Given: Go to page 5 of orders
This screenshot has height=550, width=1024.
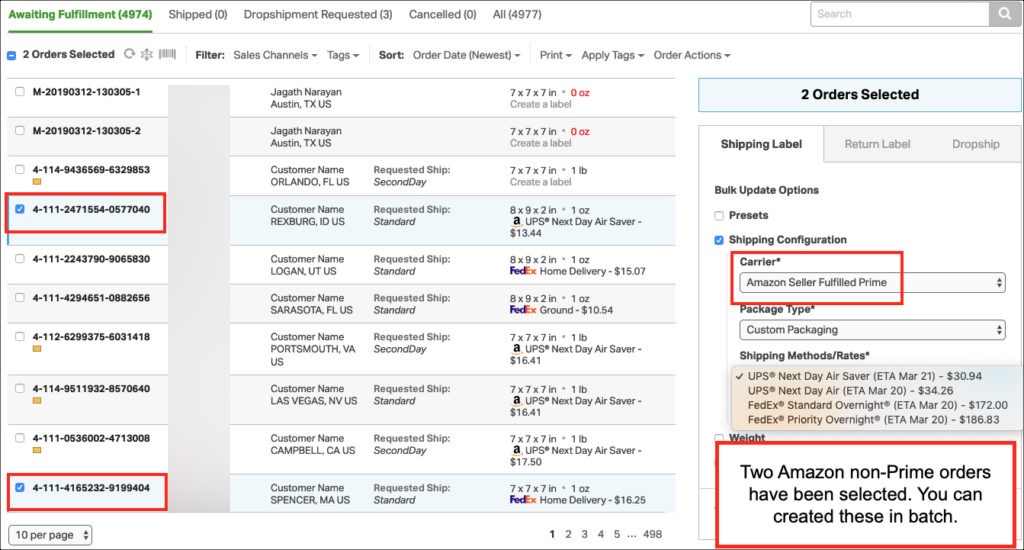Looking at the screenshot, I should (616, 534).
